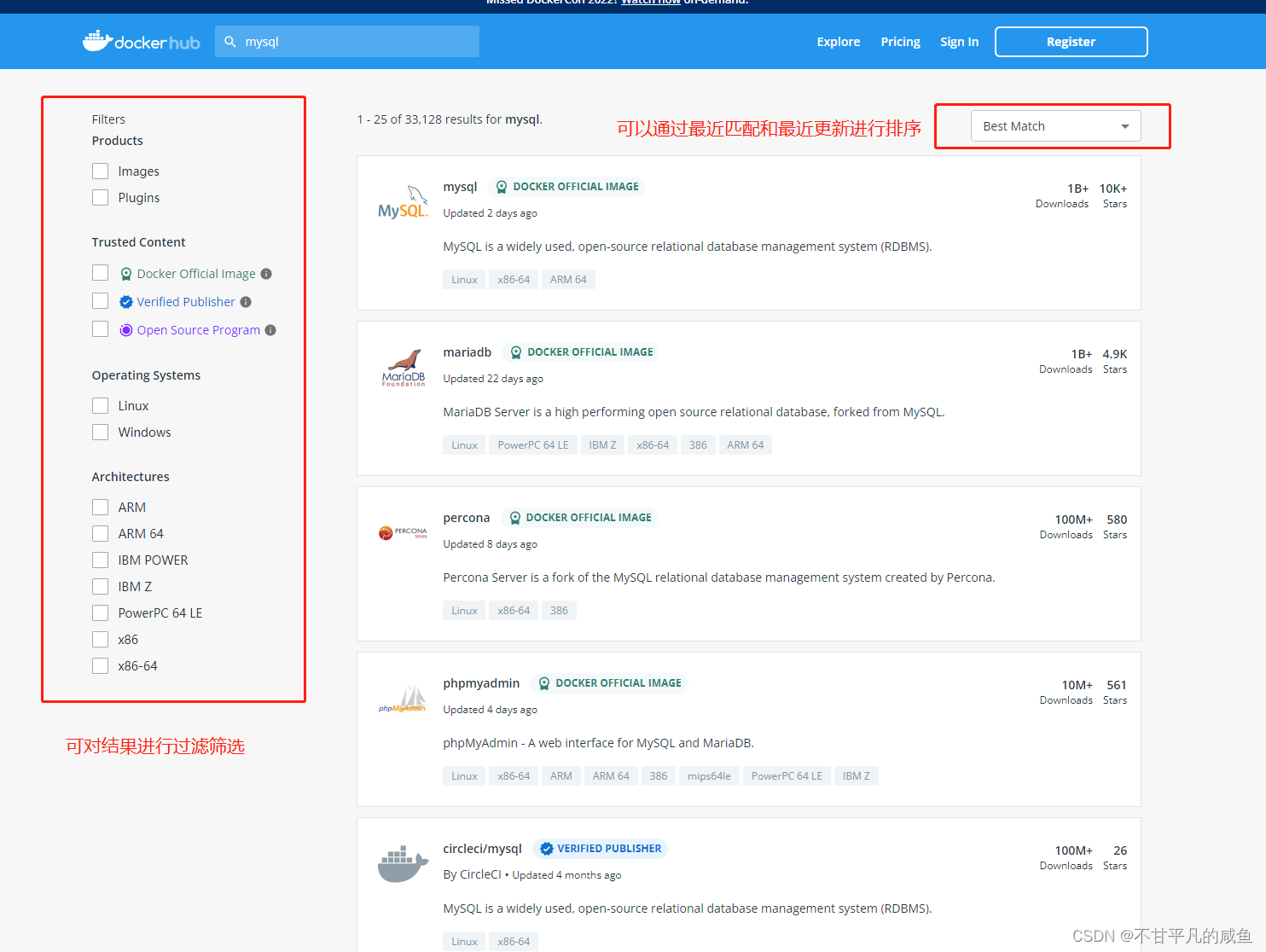Open Pricing in the top navigation
Viewport: 1266px width, 952px height.
coord(900,42)
